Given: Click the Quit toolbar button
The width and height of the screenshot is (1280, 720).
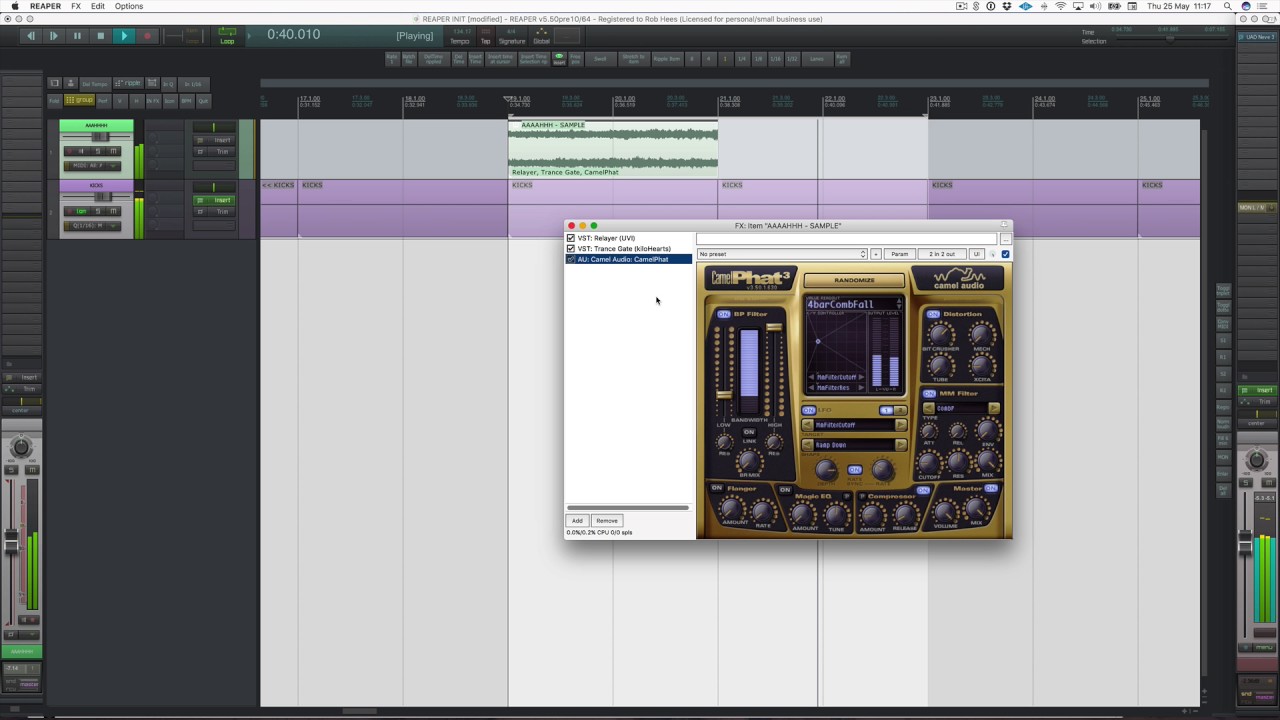Looking at the screenshot, I should [x=203, y=101].
